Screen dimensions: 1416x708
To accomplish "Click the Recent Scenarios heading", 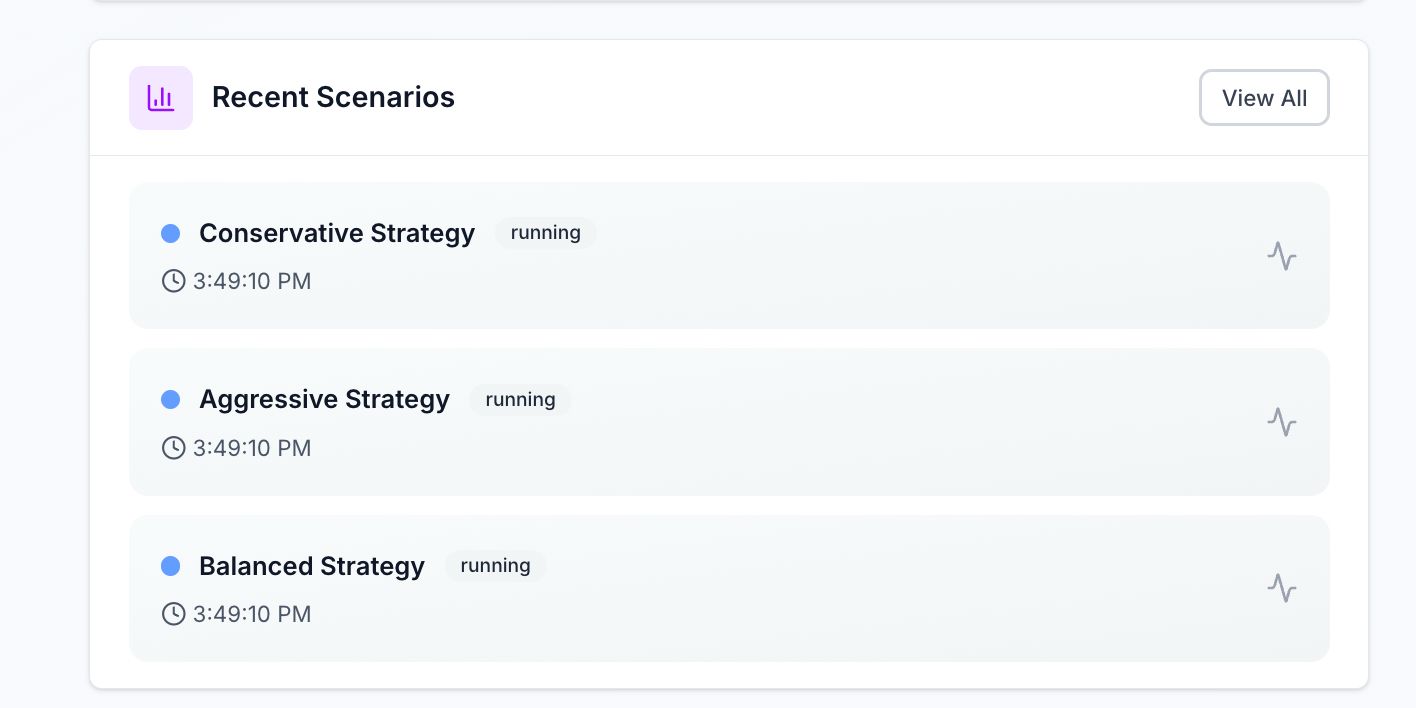I will coord(333,98).
